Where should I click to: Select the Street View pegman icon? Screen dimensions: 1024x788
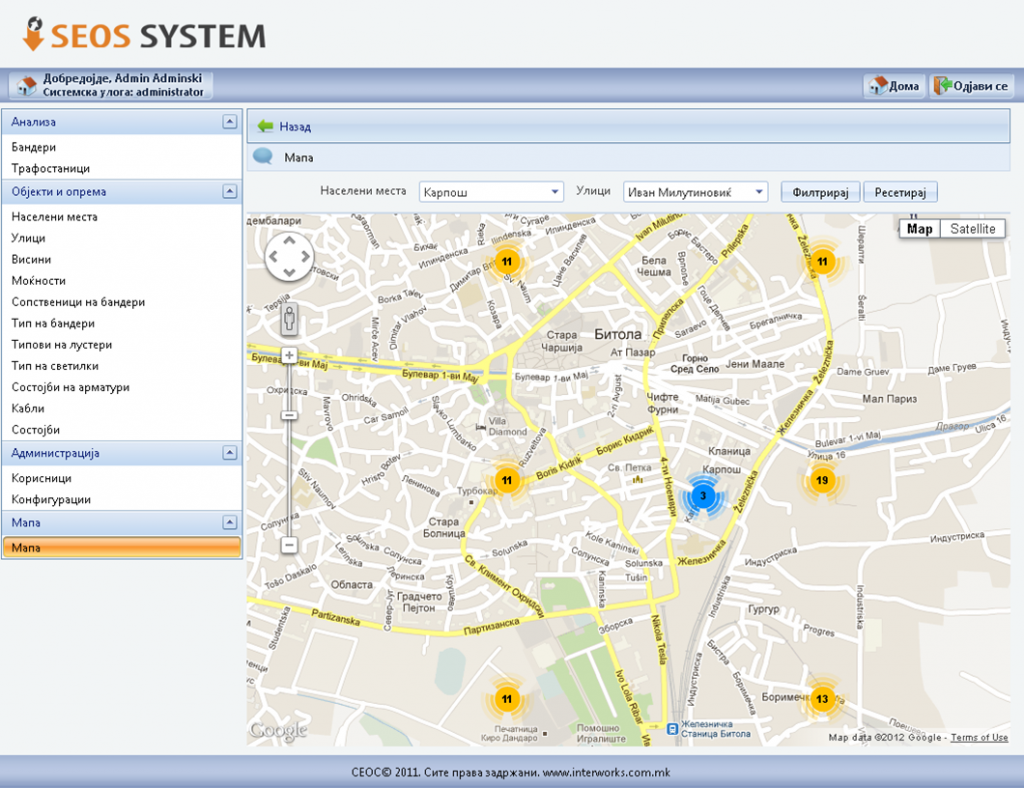point(289,319)
